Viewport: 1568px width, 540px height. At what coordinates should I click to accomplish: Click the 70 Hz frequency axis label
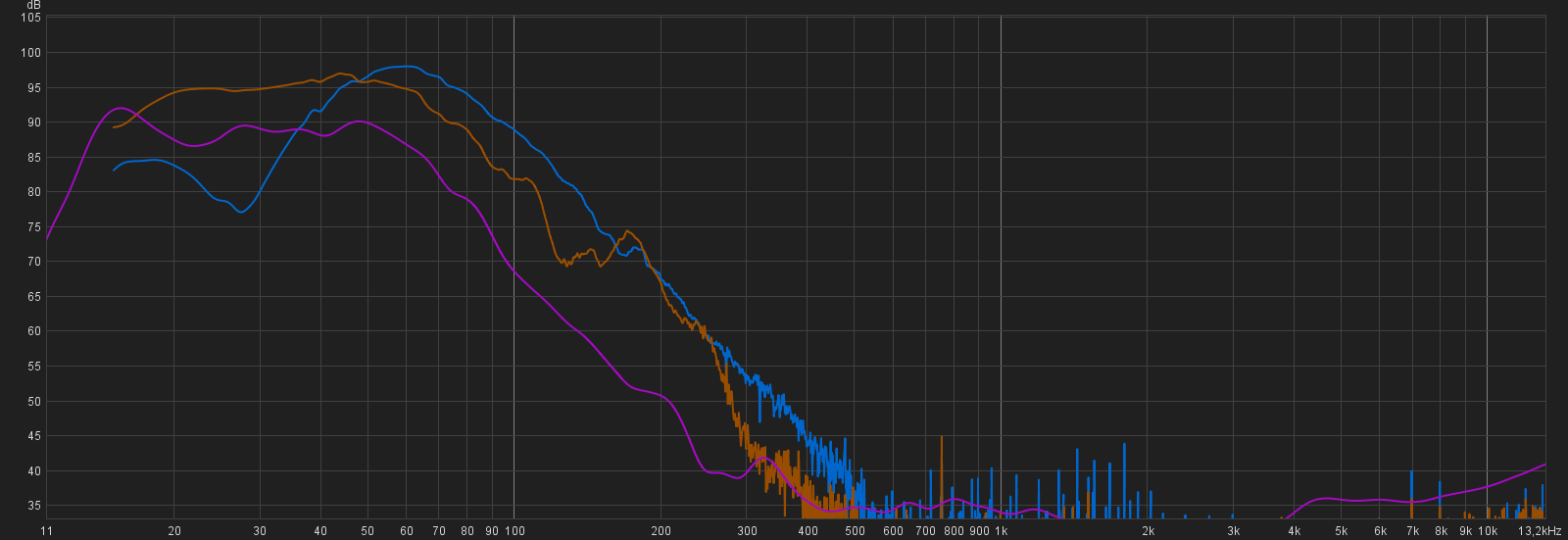pos(439,531)
